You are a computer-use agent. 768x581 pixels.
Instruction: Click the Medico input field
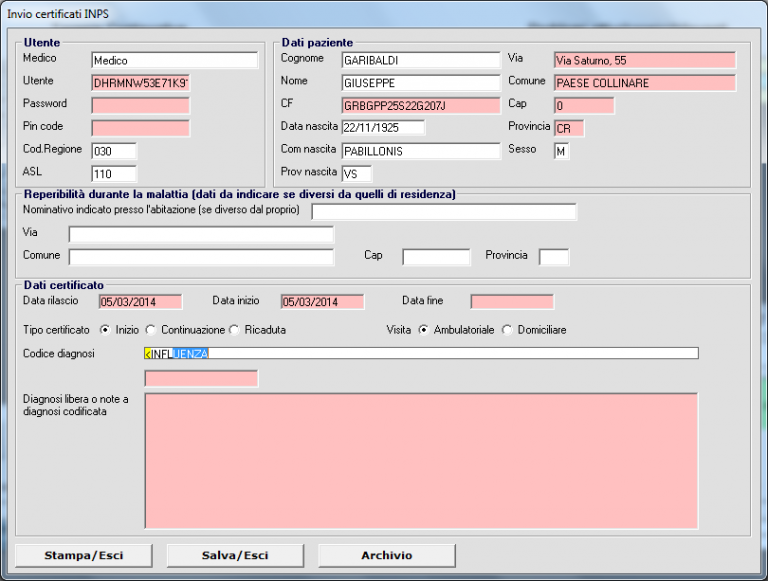coord(174,60)
